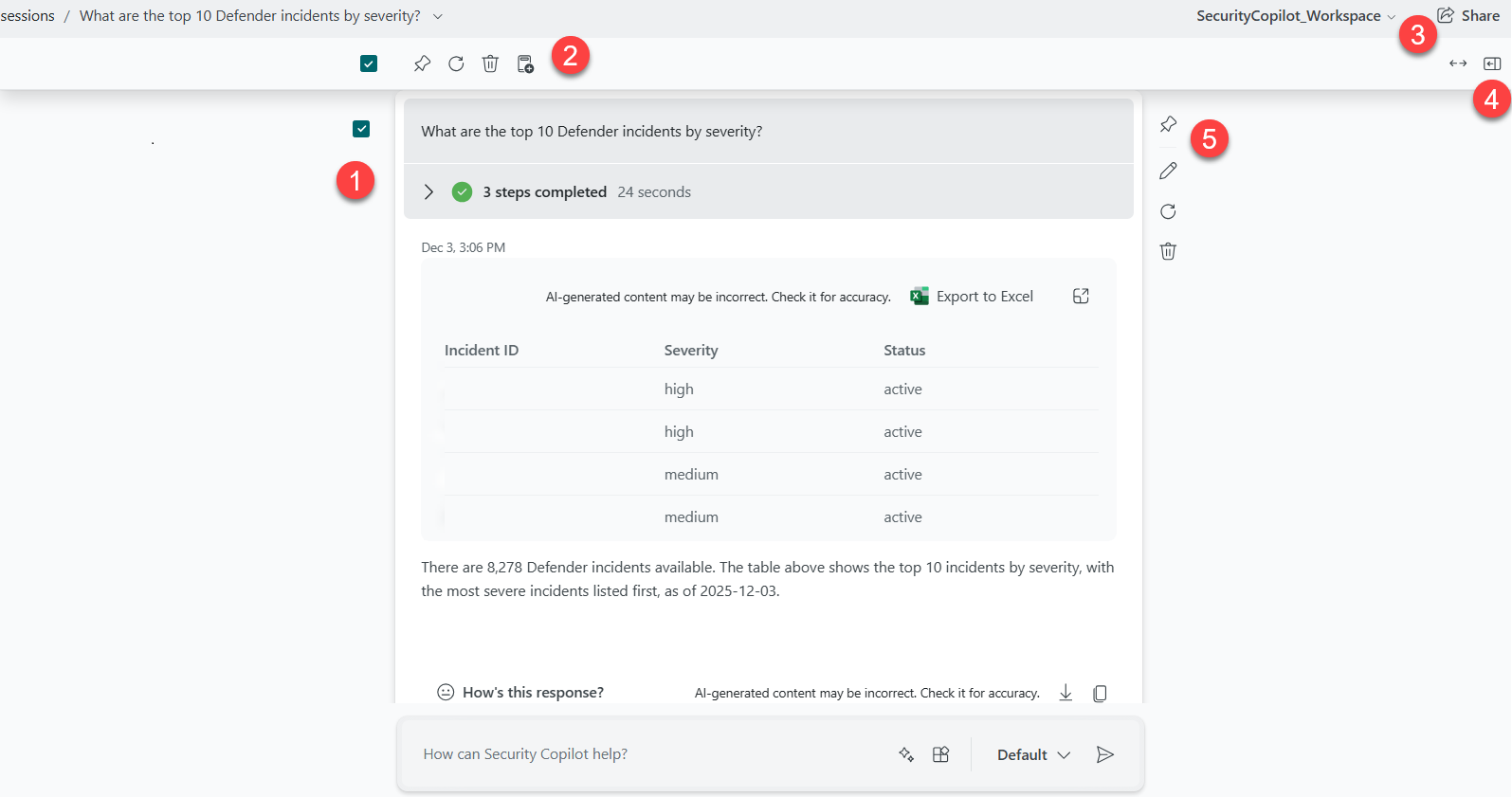
Task: Pin selected prompts in the top toolbar
Action: pyautogui.click(x=422, y=63)
